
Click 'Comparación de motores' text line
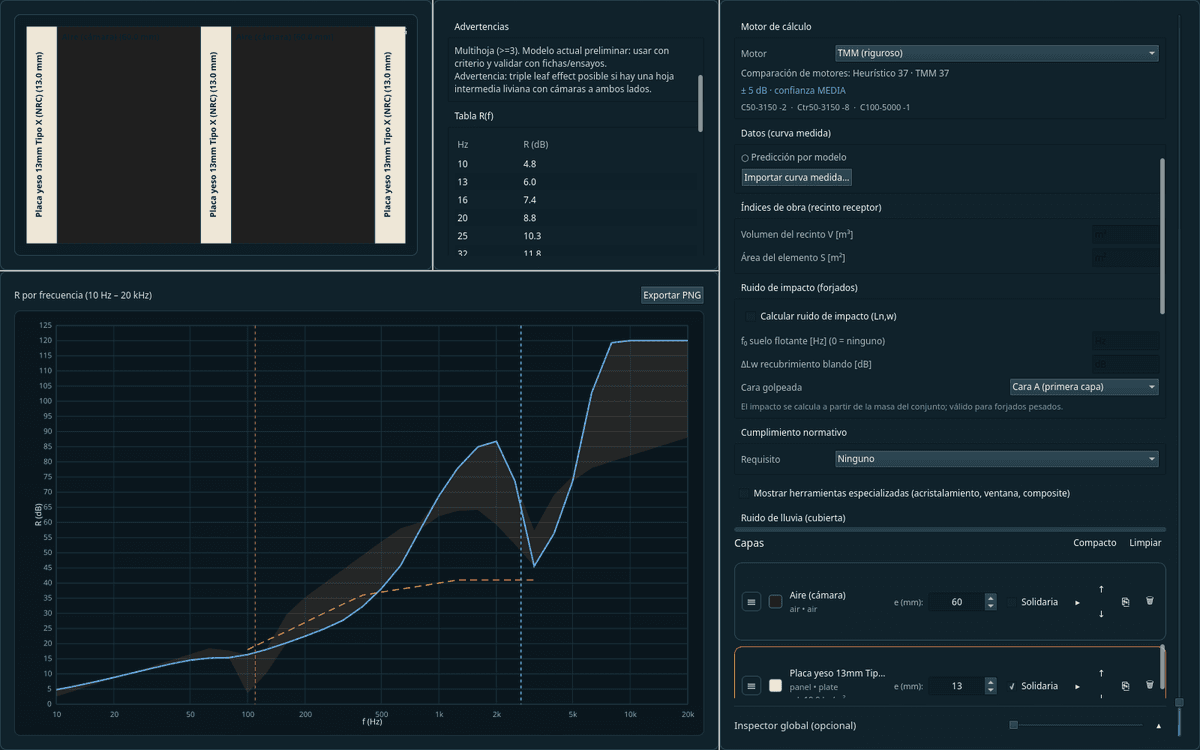(845, 73)
